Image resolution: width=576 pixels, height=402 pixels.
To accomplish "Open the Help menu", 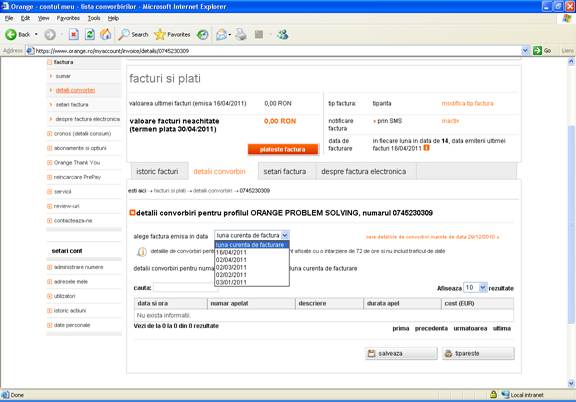I will point(113,18).
